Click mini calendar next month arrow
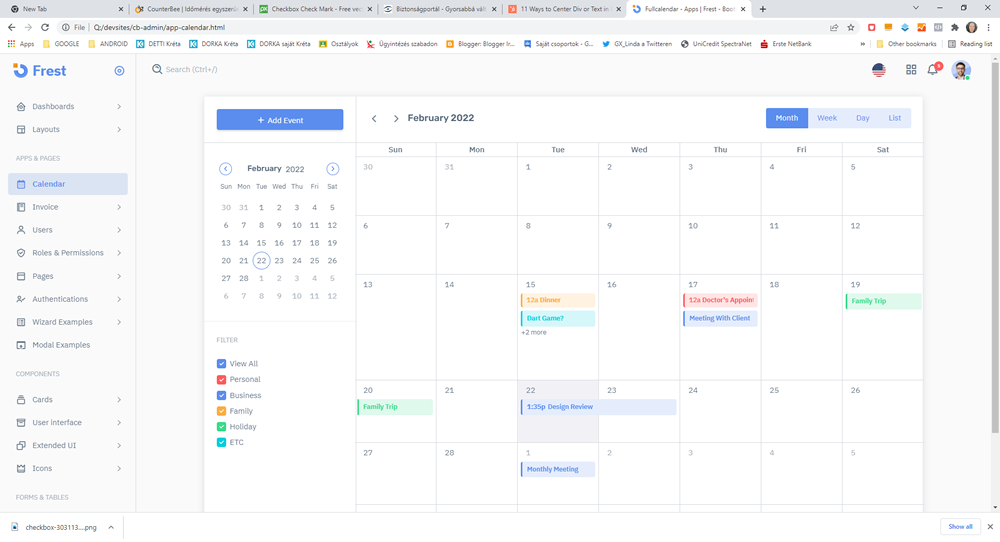This screenshot has width=1000, height=542. tap(333, 169)
